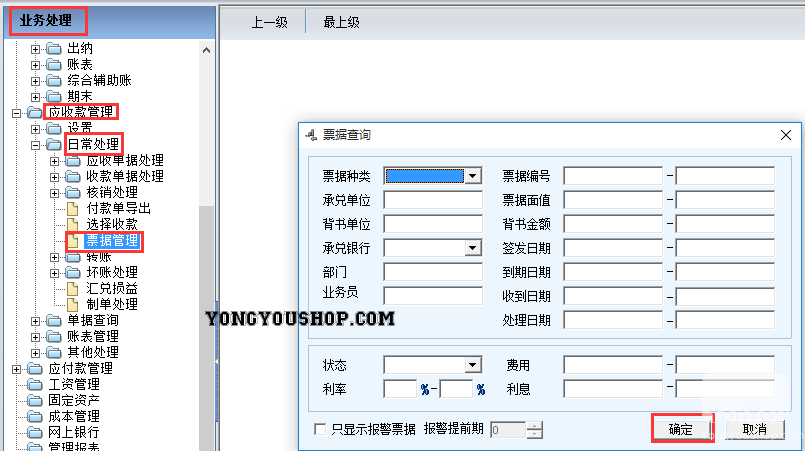Screen dimensions: 805x451
Task: Click the 核销处理 folder icon
Action: click(x=73, y=193)
